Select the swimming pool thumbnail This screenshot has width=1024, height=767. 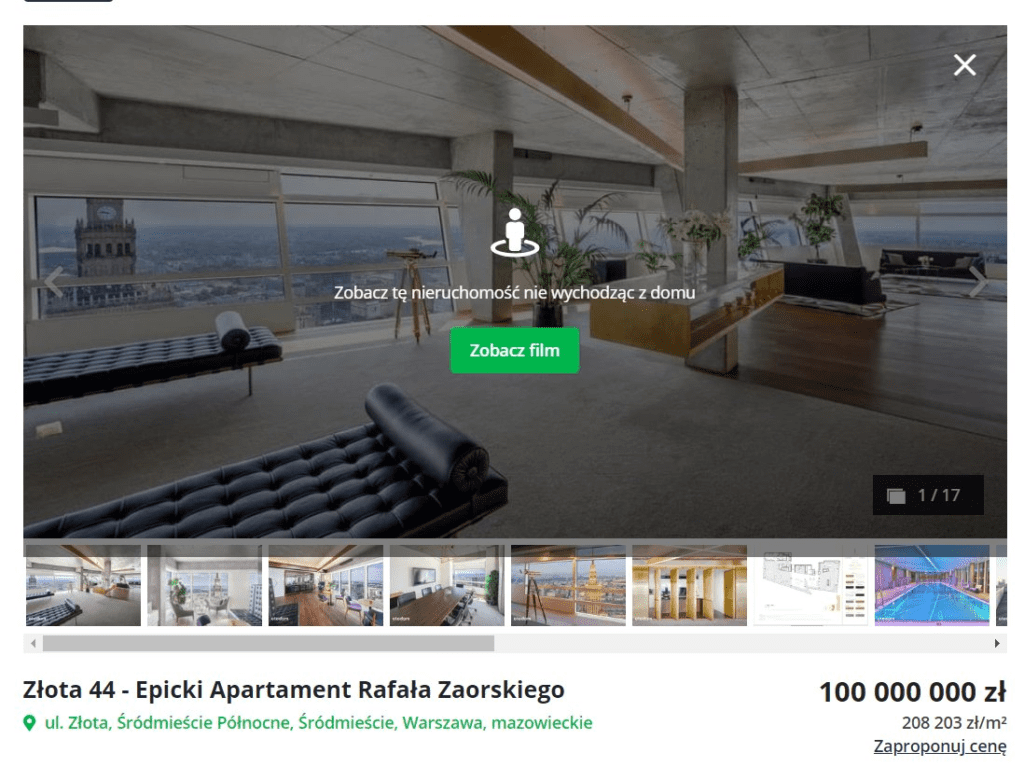932,585
